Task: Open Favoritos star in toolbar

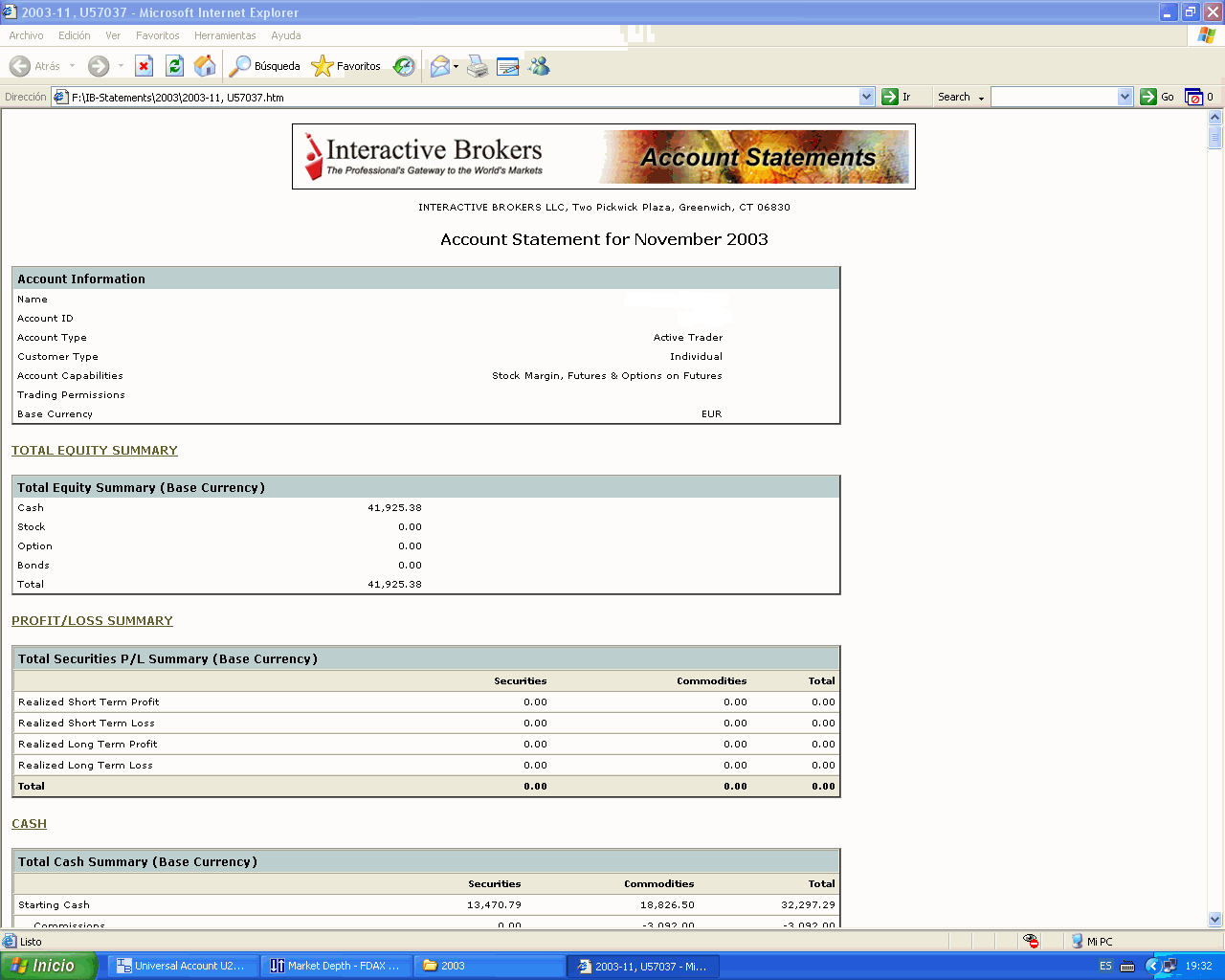Action: click(346, 66)
